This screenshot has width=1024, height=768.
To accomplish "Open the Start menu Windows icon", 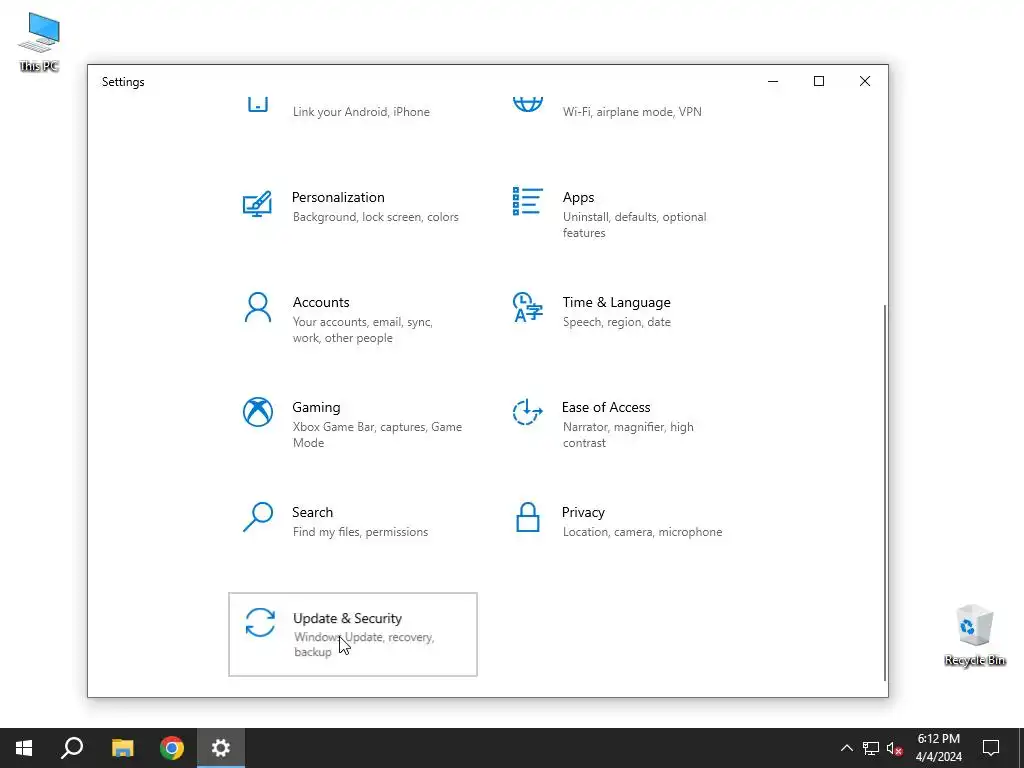I will click(24, 748).
